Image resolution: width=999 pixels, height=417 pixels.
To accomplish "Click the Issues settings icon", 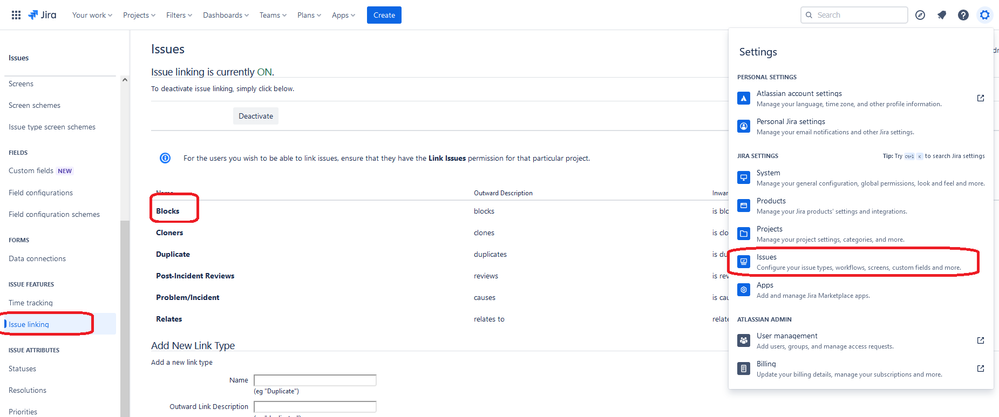I will tap(744, 262).
